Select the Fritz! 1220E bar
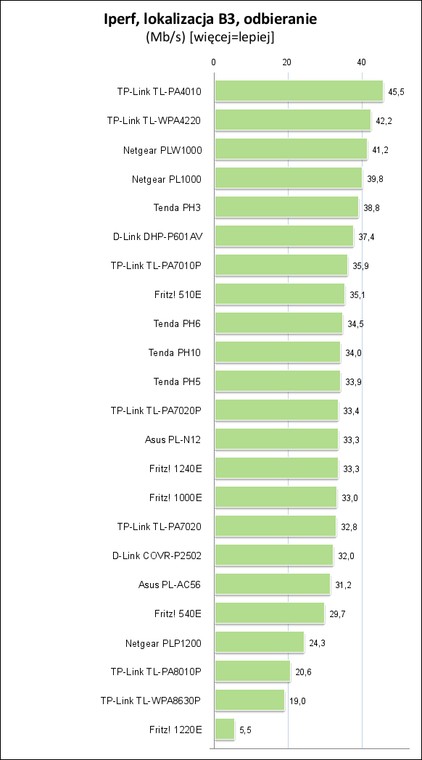The width and height of the screenshot is (422, 760). coord(225,729)
